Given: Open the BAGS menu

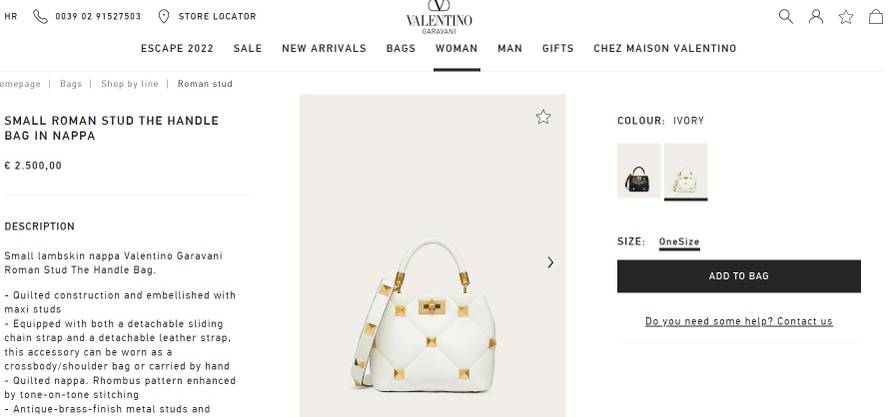Looking at the screenshot, I should [x=401, y=49].
